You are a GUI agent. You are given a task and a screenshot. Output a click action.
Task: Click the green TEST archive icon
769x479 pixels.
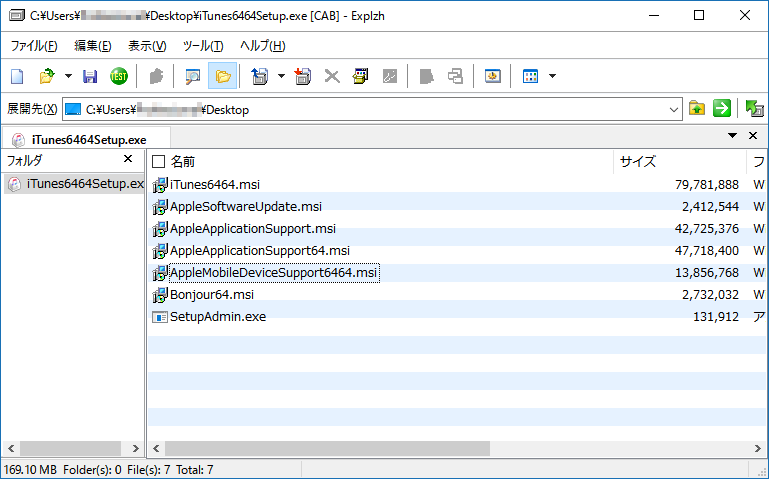118,76
